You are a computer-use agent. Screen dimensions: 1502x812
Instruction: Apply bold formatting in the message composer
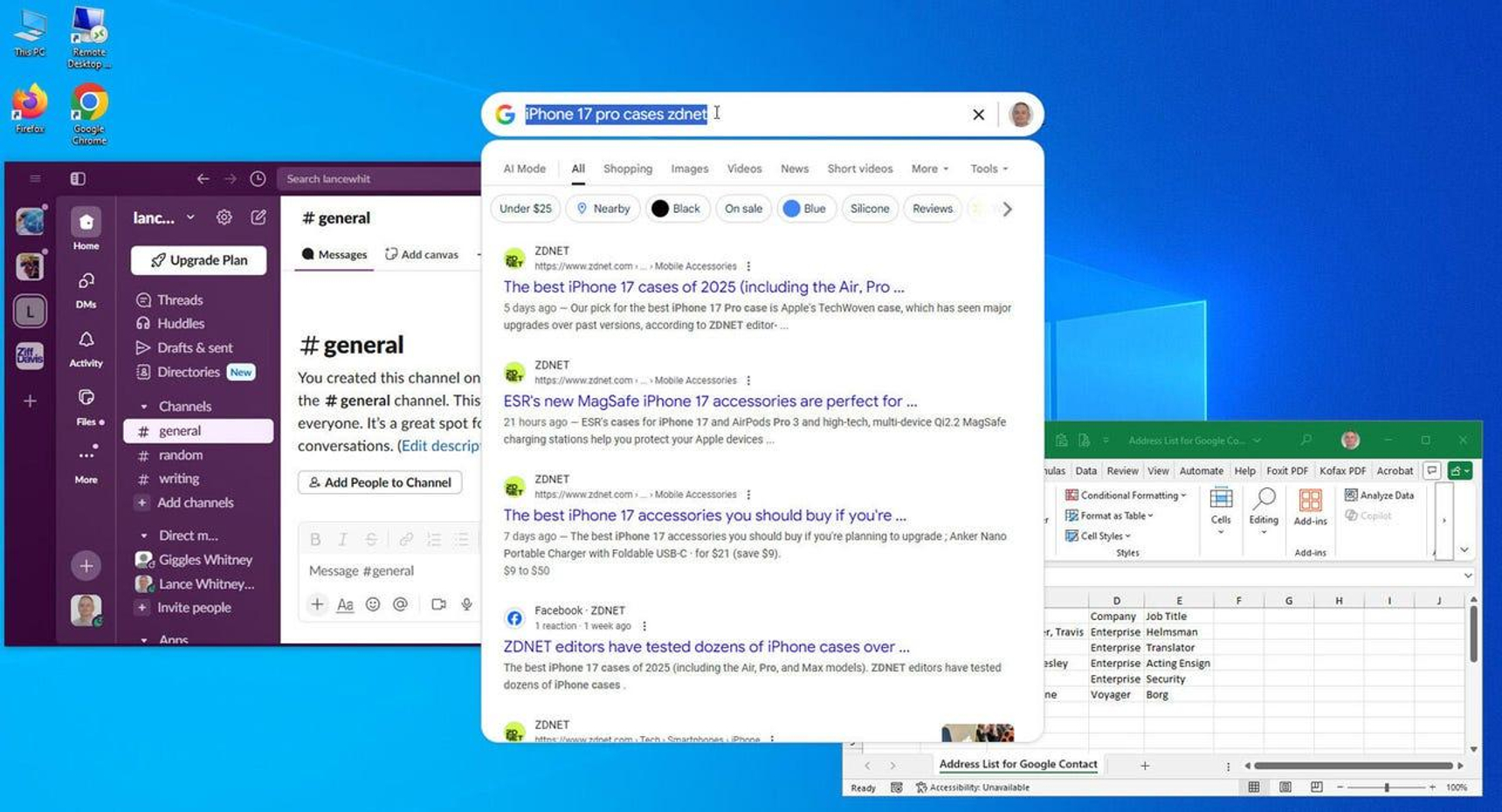[x=315, y=539]
